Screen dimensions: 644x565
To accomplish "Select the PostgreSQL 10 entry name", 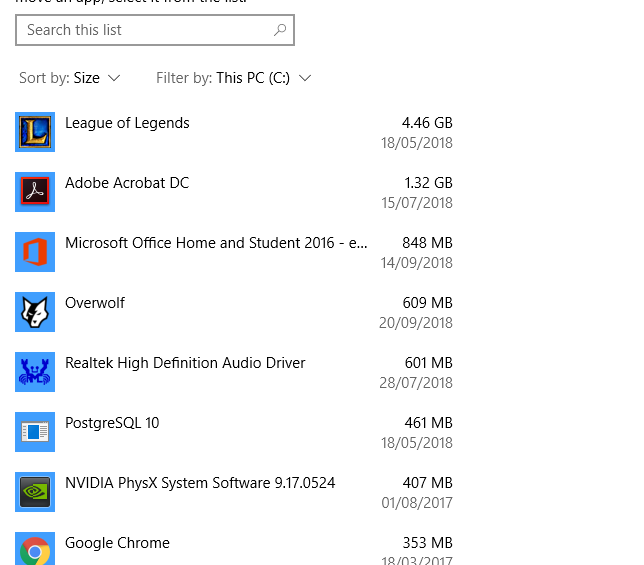I will (112, 423).
